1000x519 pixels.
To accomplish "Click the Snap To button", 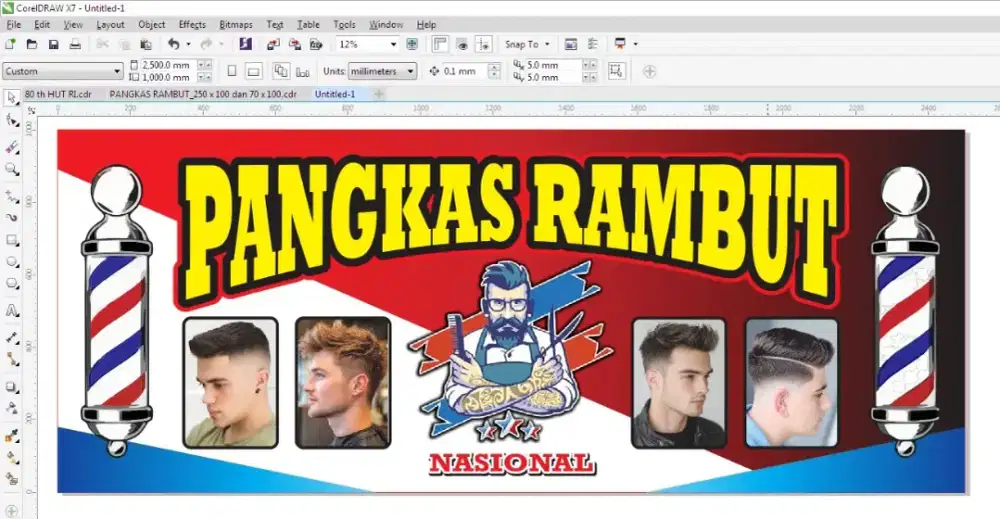I will tap(525, 44).
